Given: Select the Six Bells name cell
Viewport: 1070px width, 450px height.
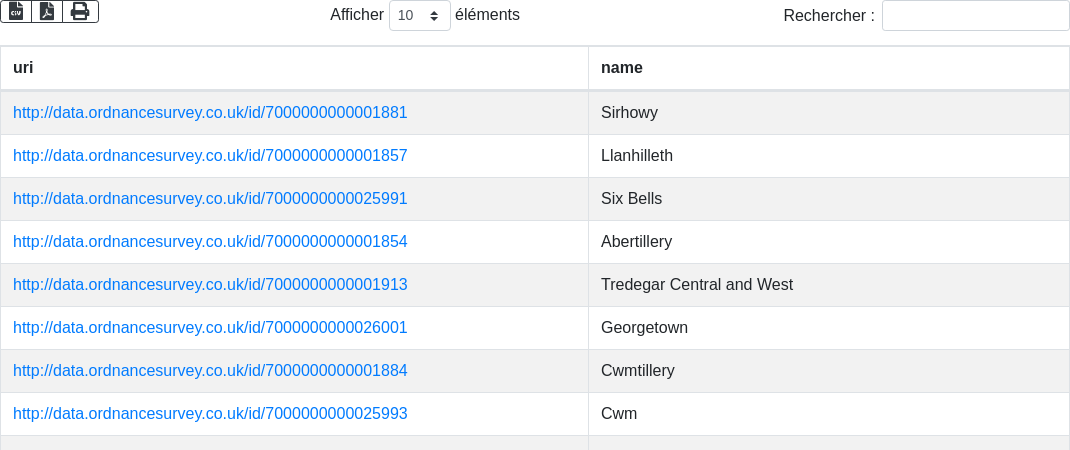Looking at the screenshot, I should (631, 199).
